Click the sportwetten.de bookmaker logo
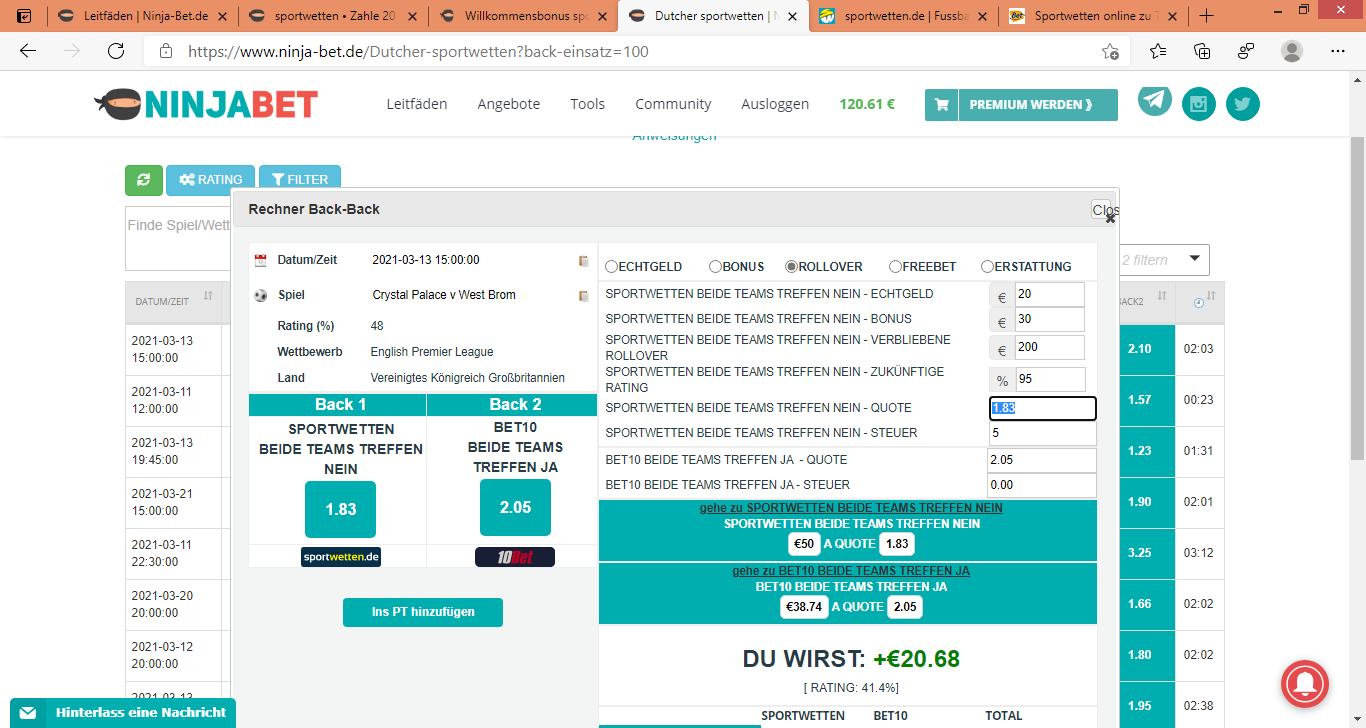Viewport: 1366px width, 728px height. 341,557
